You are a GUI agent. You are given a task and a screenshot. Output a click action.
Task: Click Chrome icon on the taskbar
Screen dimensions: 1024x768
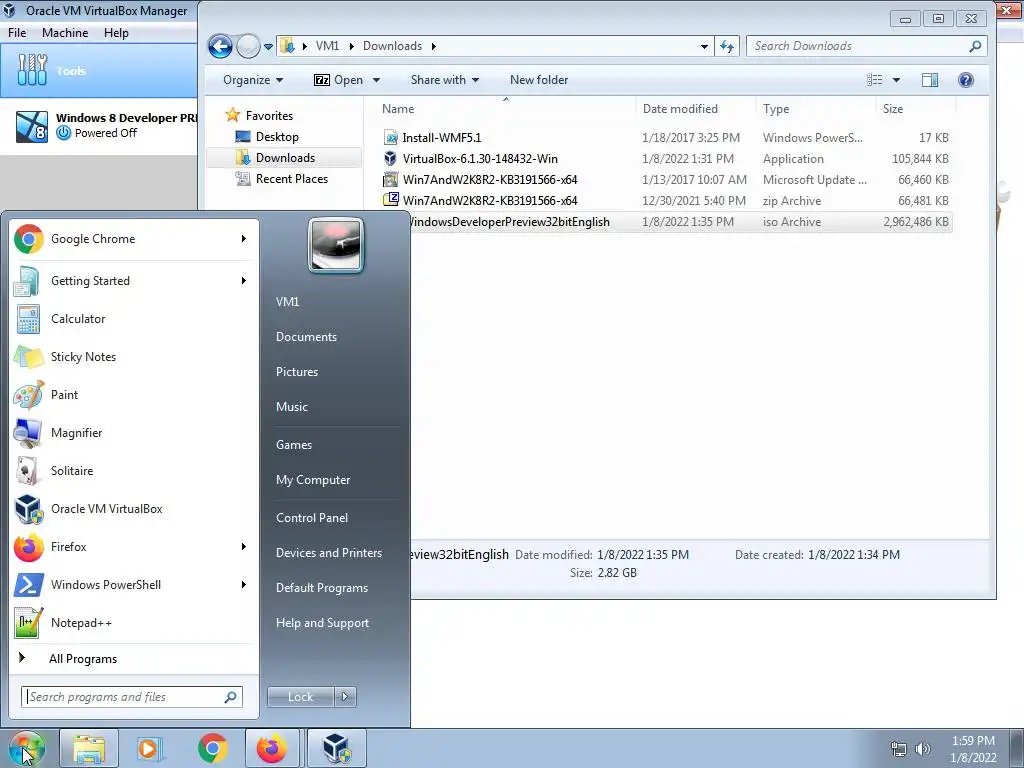212,748
